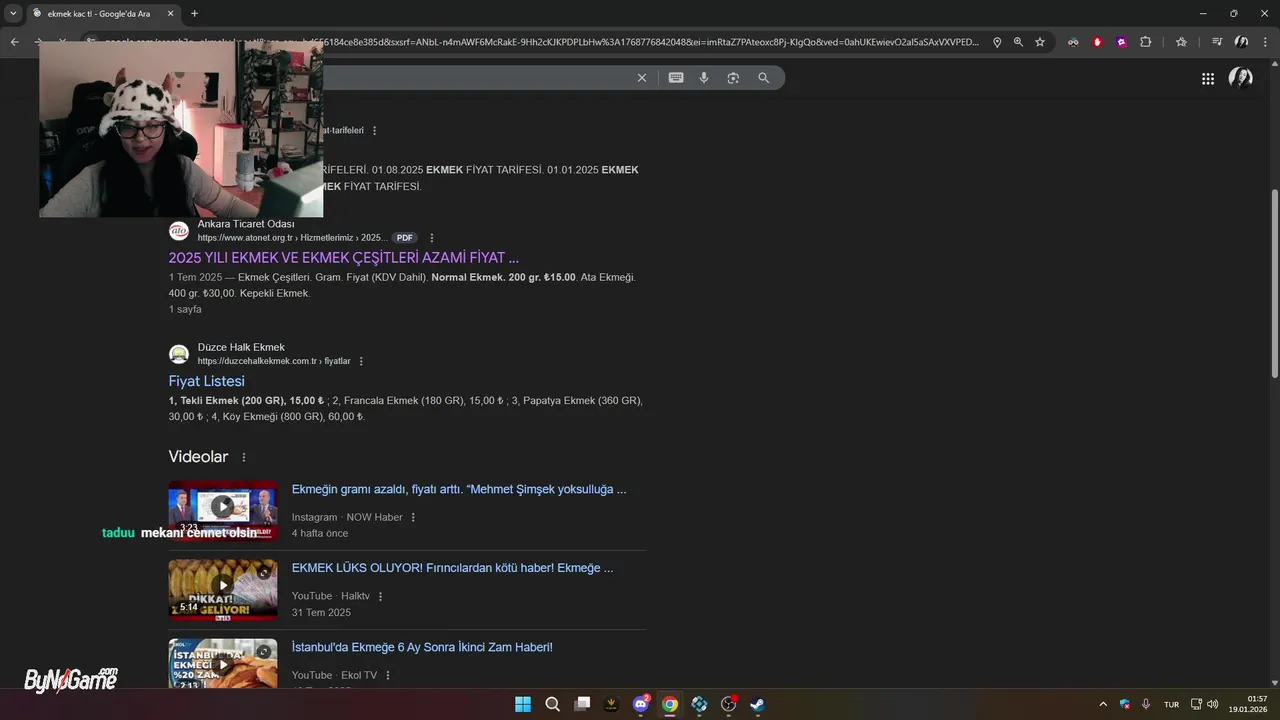Close the "ekmek kaç tl" tab
Image resolution: width=1280 pixels, height=720 pixels.
pyautogui.click(x=170, y=13)
